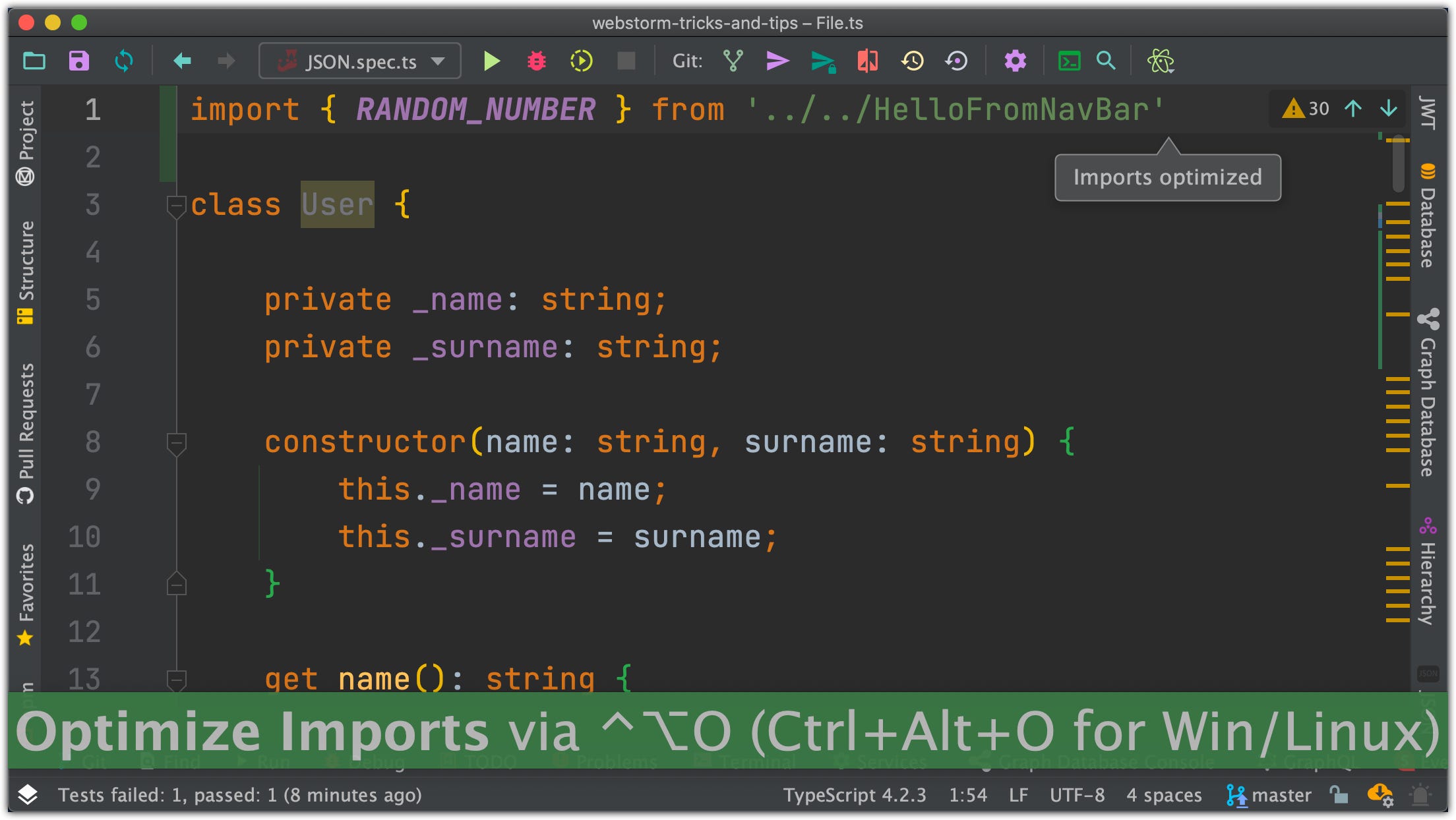Screen dimensions: 1456x820
Task: Jump to next highlighted error arrow
Action: (x=1388, y=109)
